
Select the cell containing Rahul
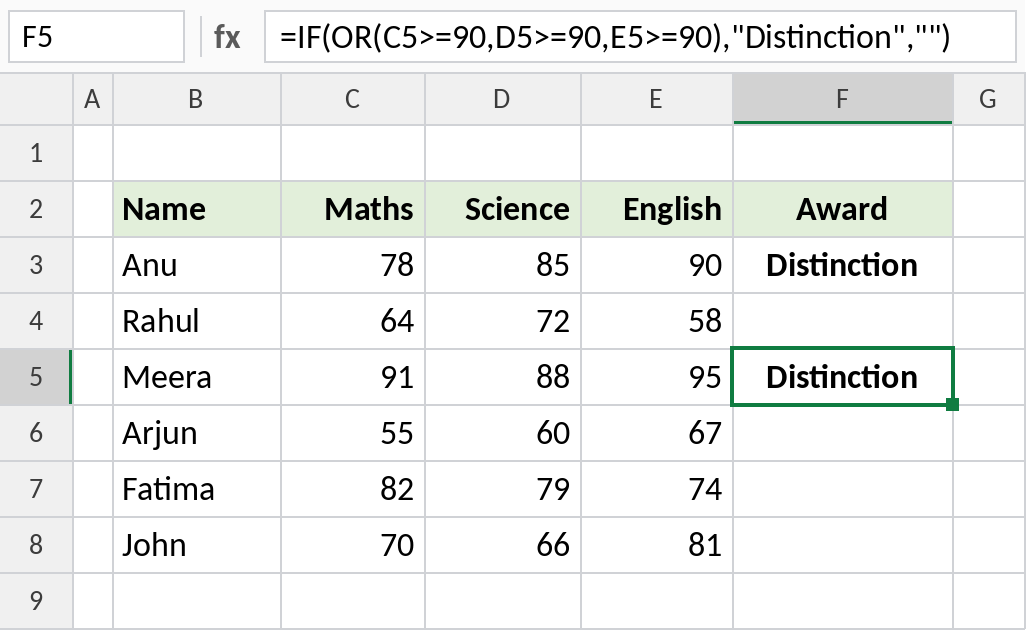(197, 321)
